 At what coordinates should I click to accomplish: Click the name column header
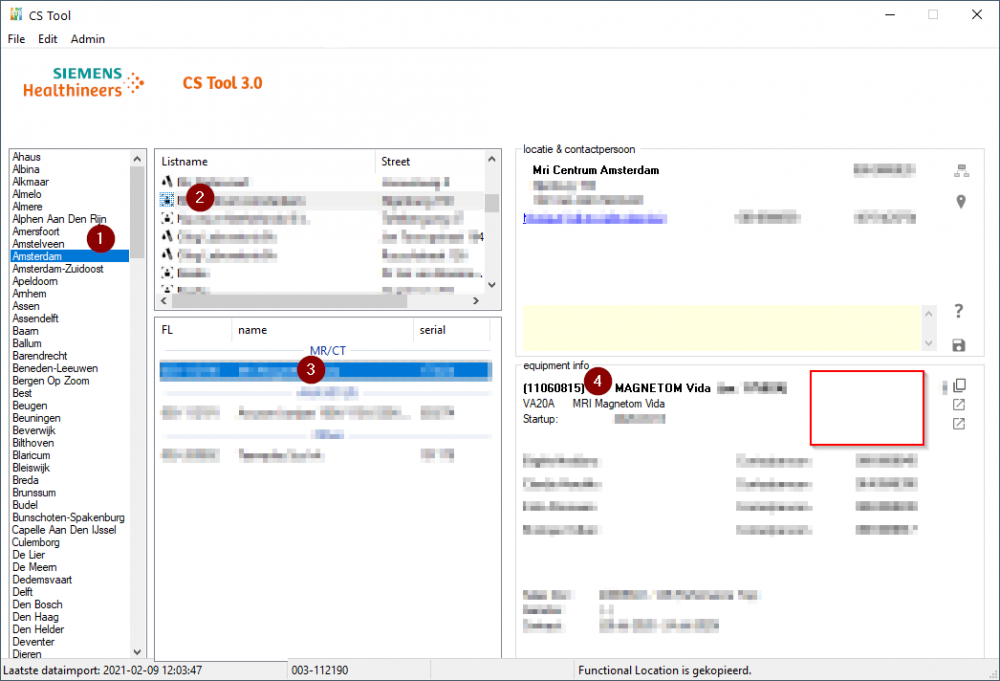[x=323, y=330]
